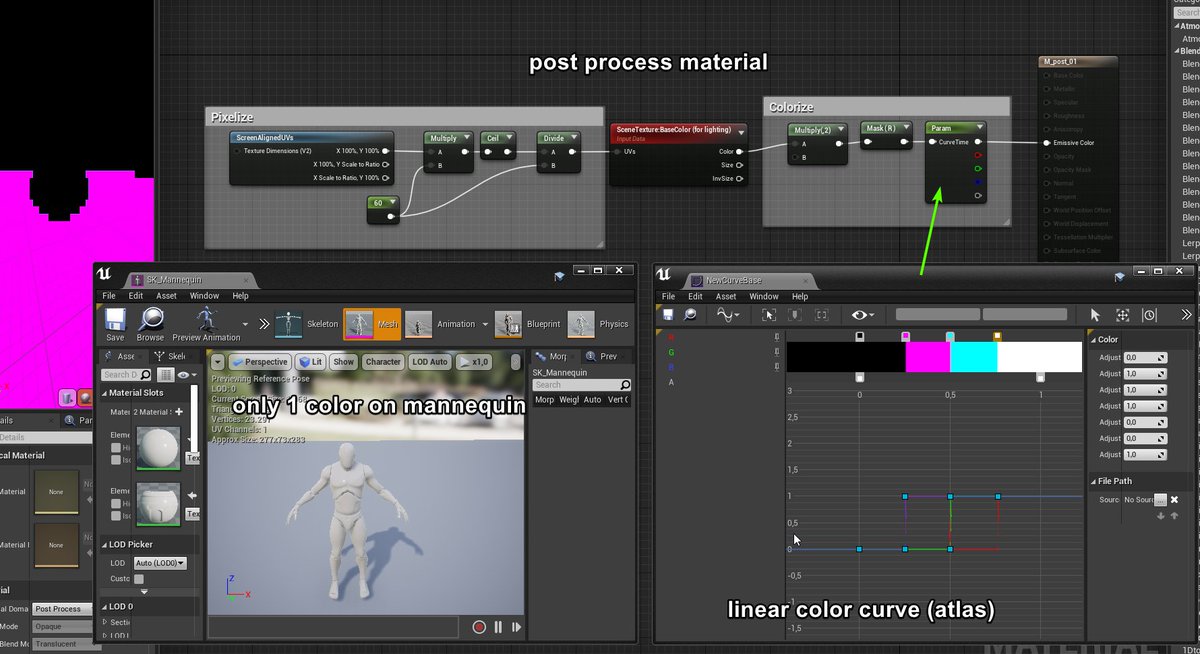This screenshot has width=1200, height=654.
Task: Collapse the LOD Picker section
Action: (x=105, y=544)
